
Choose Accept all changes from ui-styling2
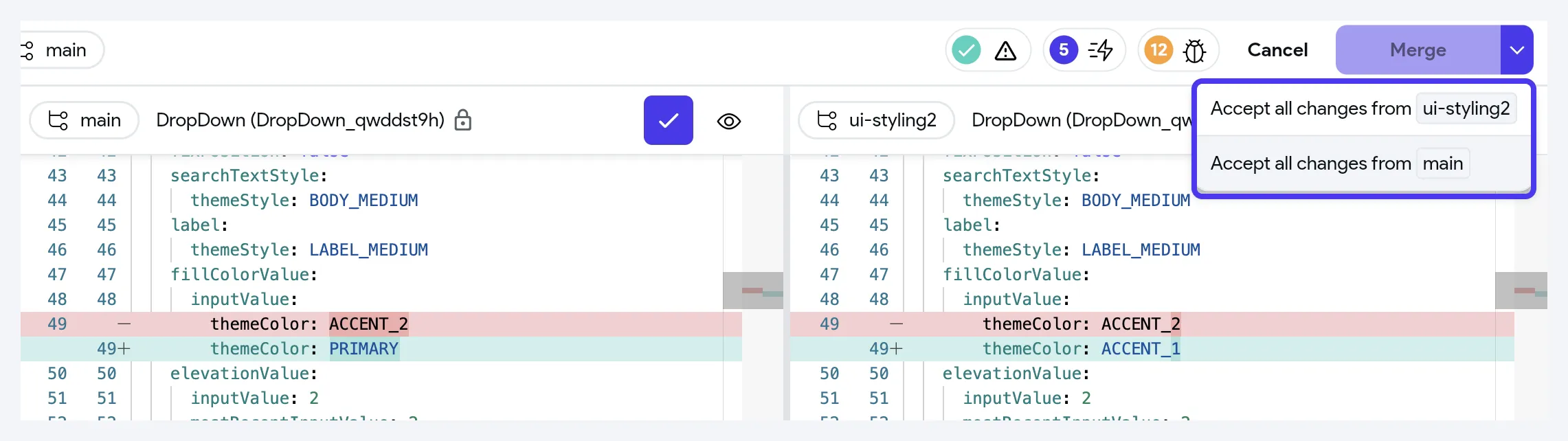[x=1363, y=109]
